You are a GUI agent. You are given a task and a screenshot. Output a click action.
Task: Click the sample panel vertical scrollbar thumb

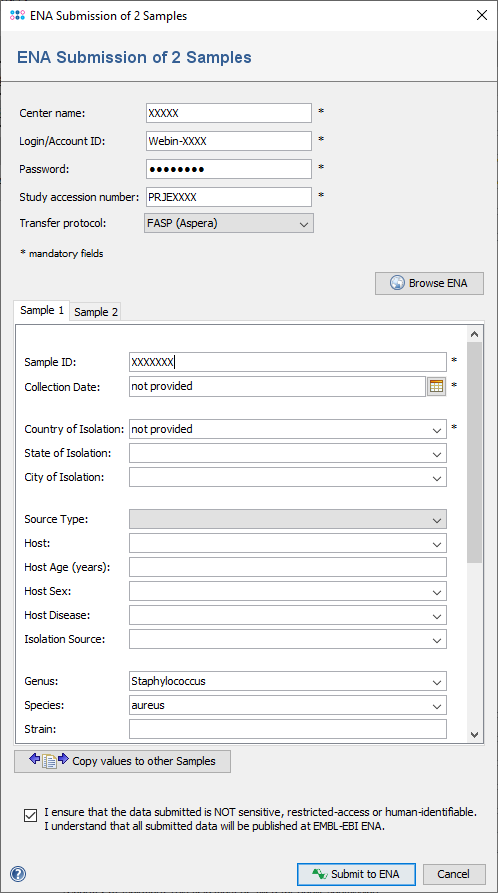(x=475, y=453)
